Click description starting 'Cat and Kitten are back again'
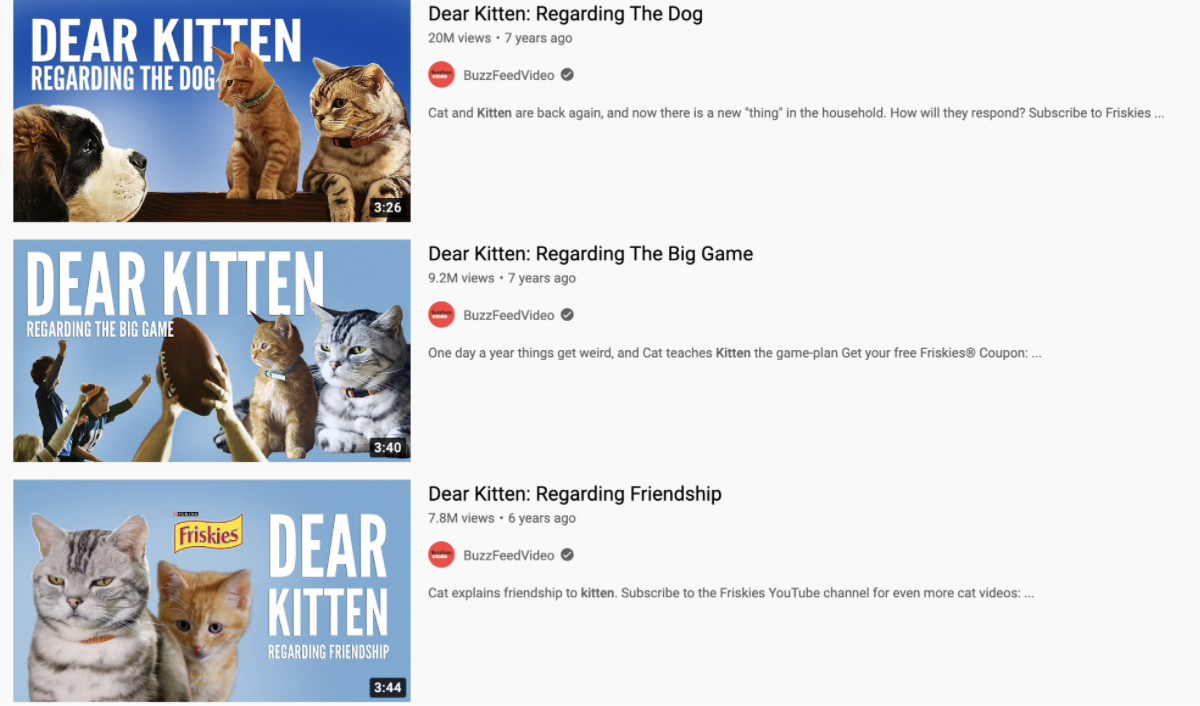Viewport: 1200px width, 706px height. tap(796, 113)
